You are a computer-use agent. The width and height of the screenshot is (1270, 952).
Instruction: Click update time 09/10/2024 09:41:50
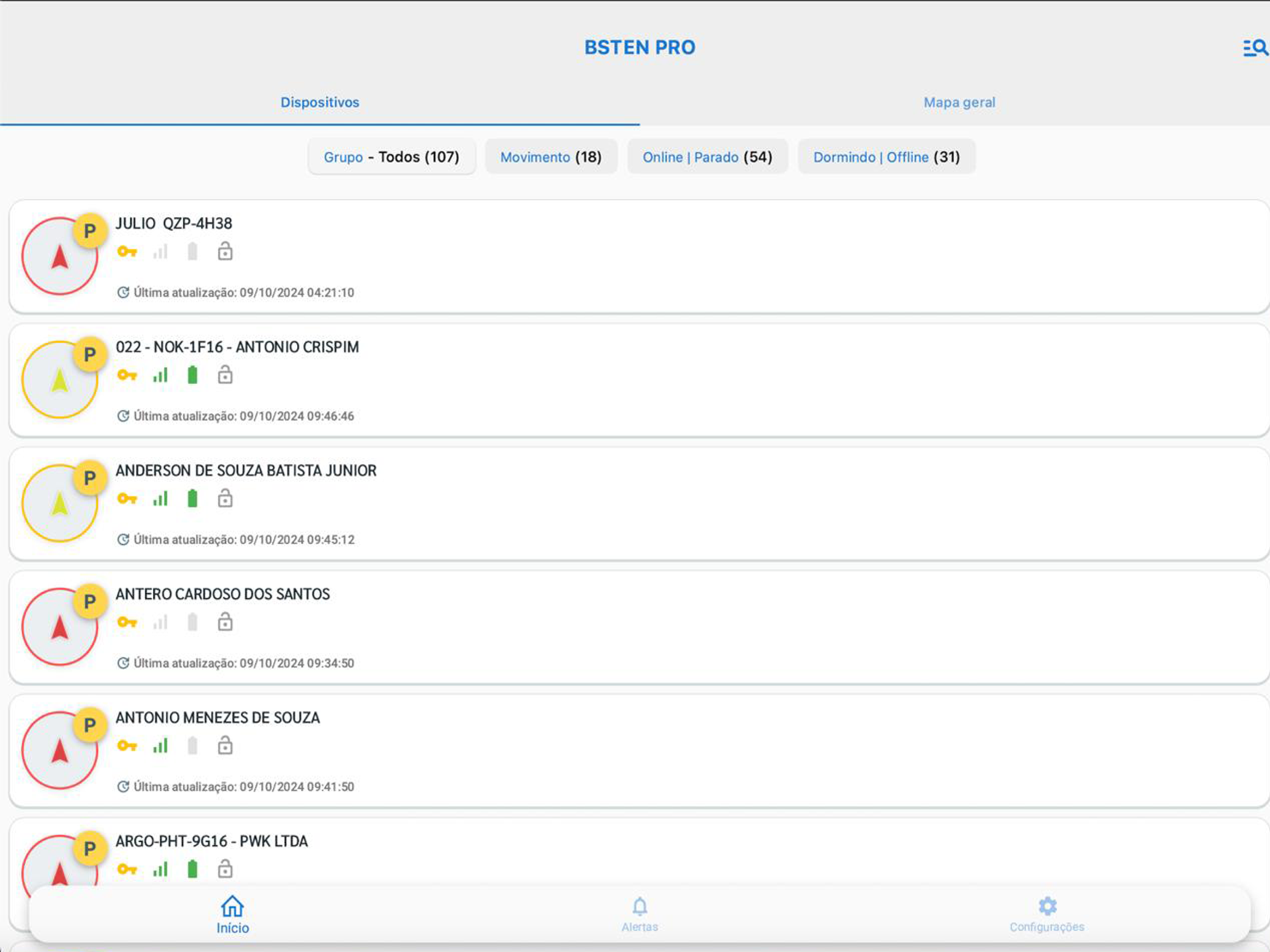(x=297, y=786)
